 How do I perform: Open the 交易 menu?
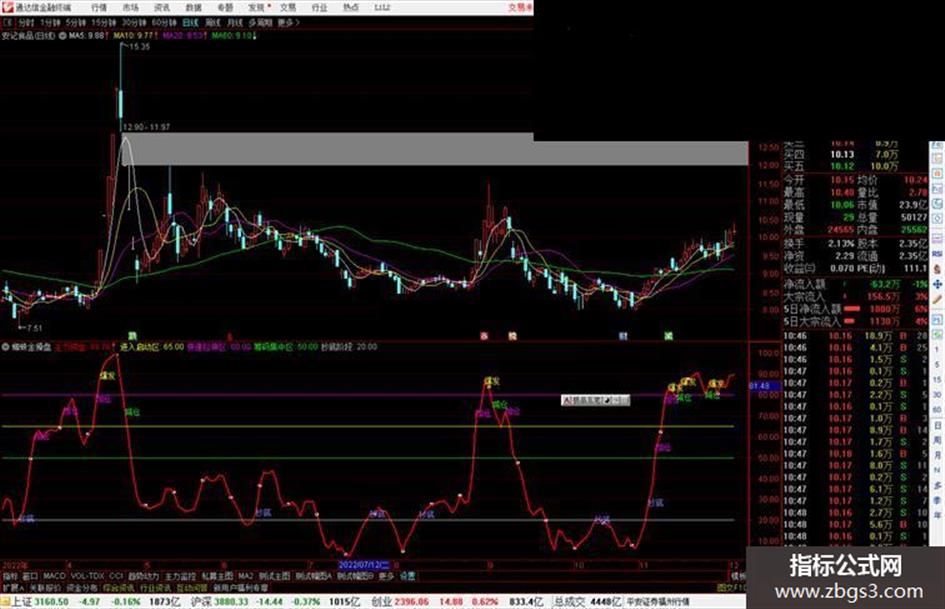coord(288,7)
